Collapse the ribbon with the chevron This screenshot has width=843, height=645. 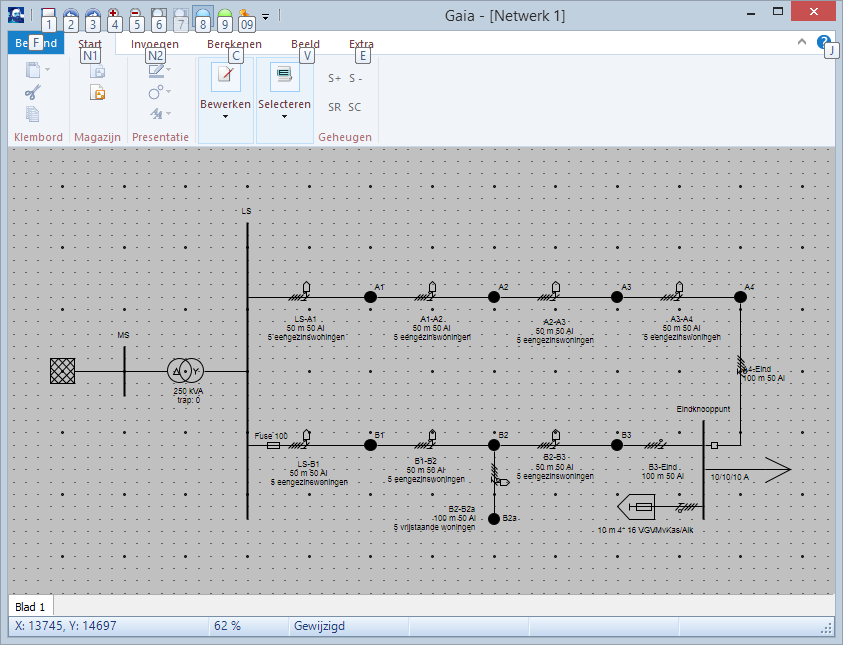801,42
